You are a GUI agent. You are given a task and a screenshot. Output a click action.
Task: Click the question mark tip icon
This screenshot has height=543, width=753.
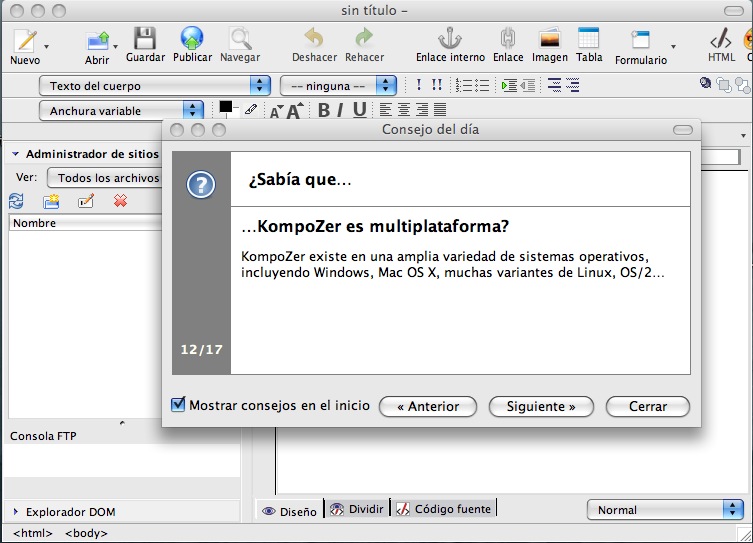(201, 184)
